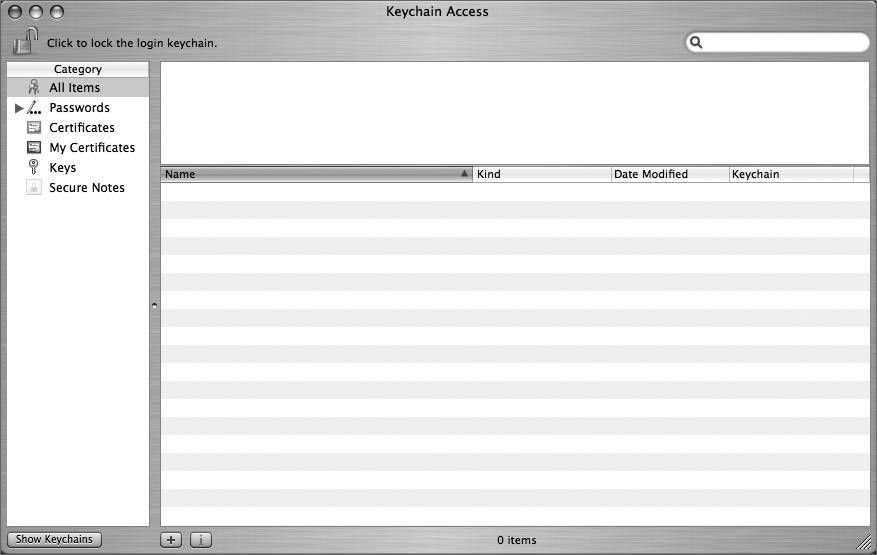Select the All Items category
Screen dimensions: 877x555
tap(78, 87)
